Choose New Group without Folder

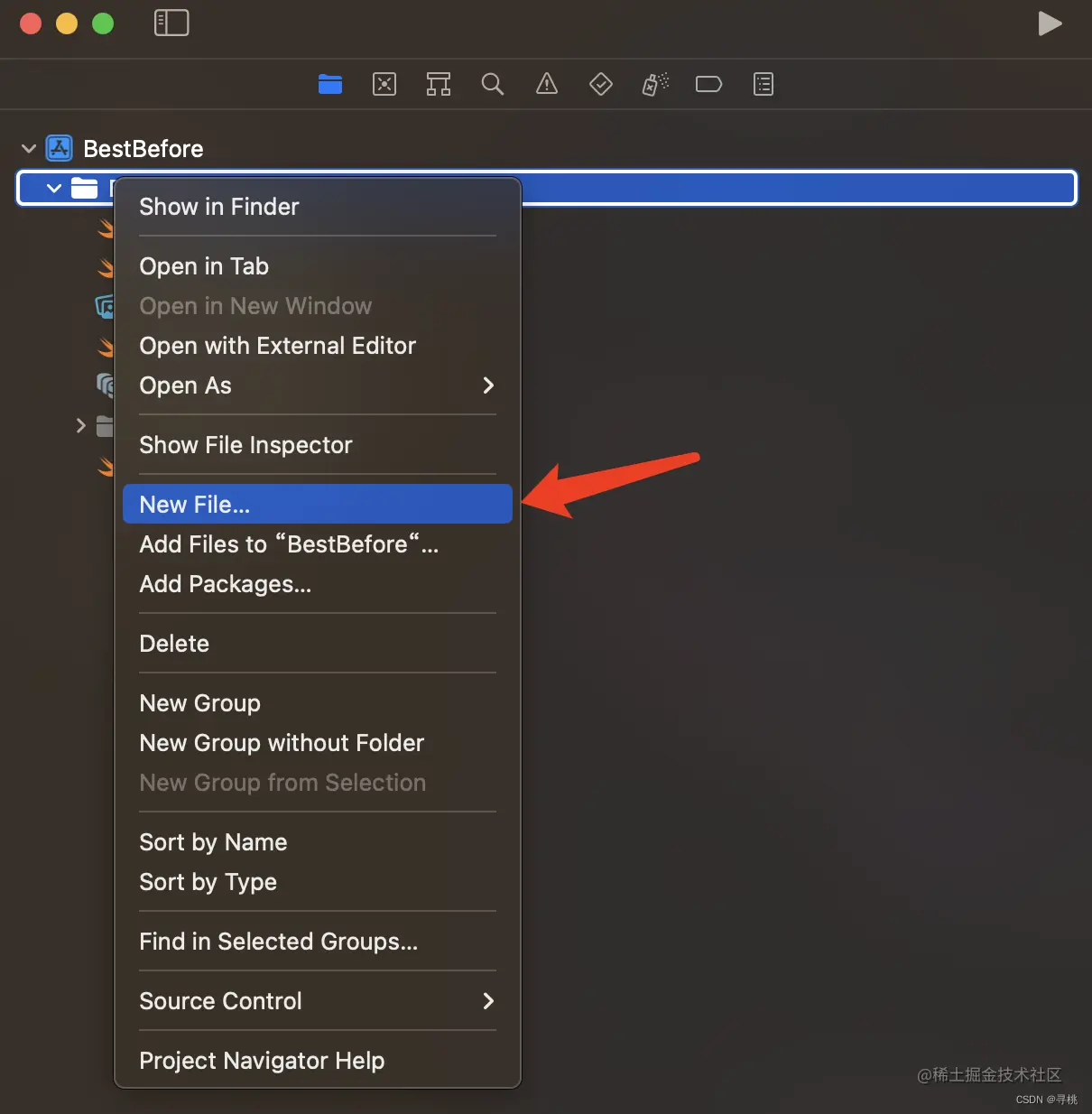click(x=318, y=743)
